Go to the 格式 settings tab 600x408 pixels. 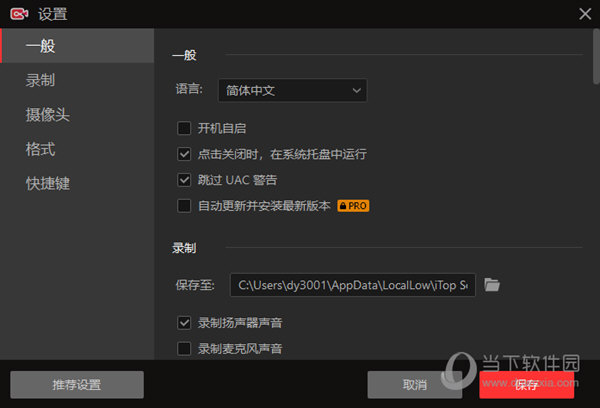click(77, 149)
